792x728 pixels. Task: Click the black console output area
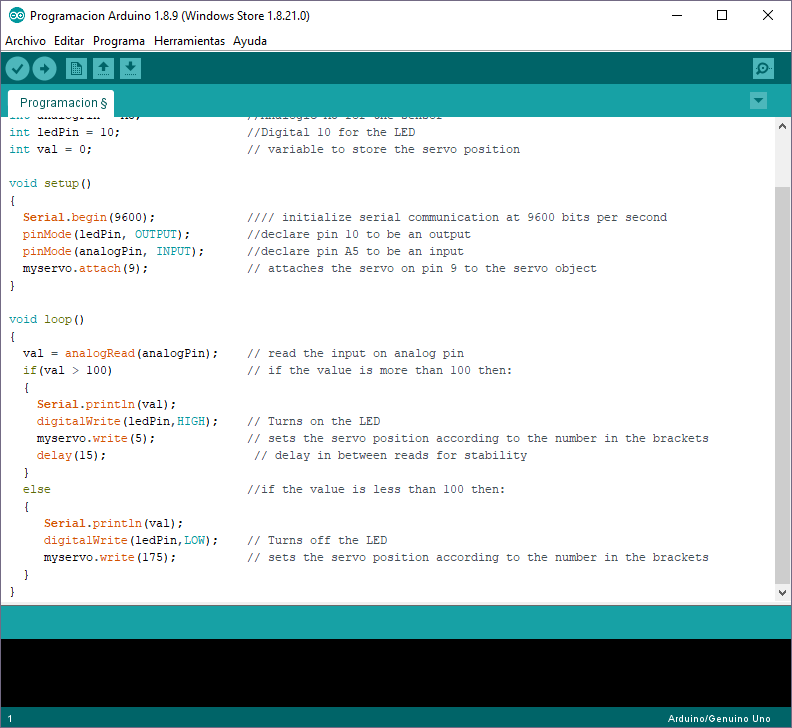coord(396,672)
